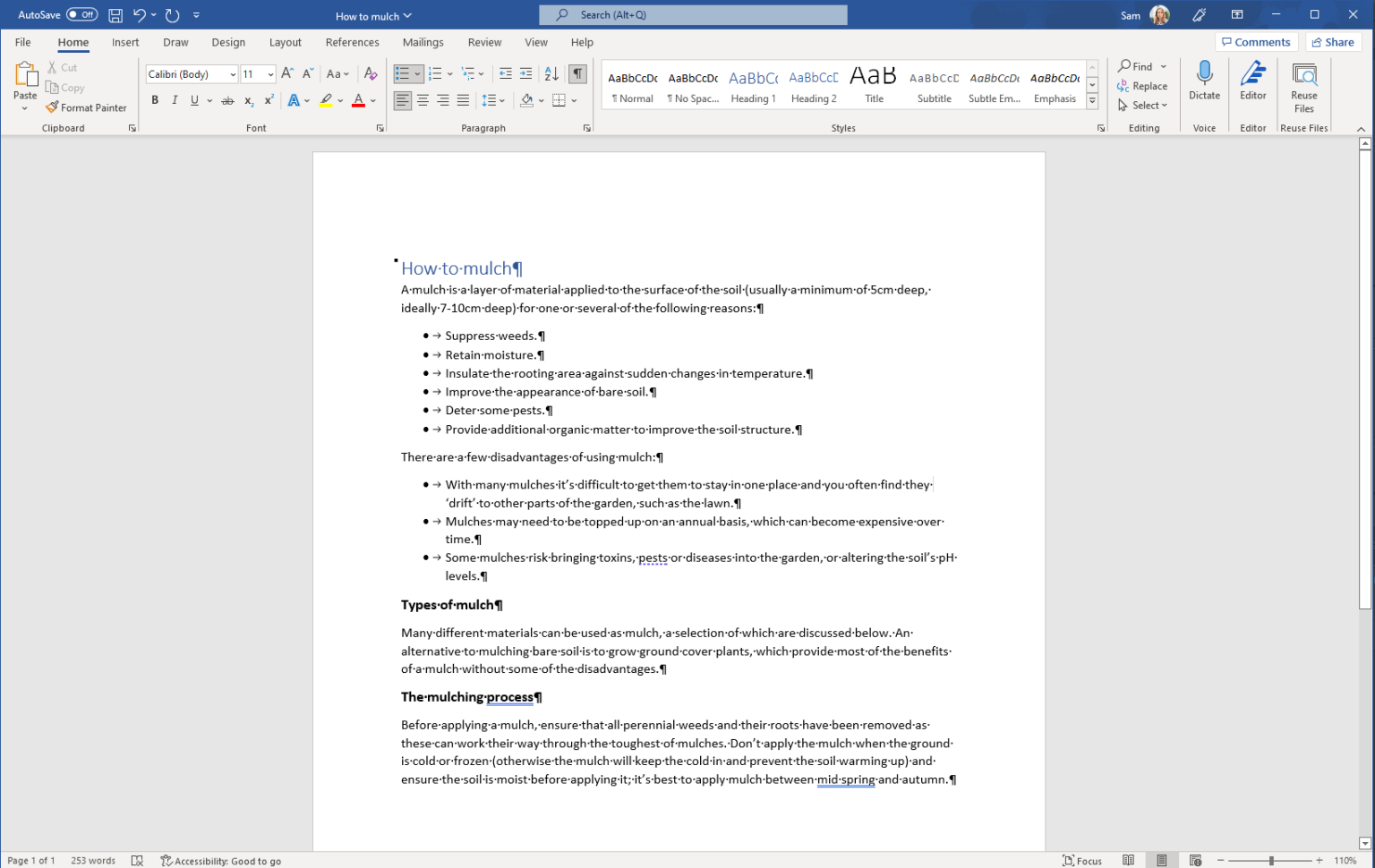Open the Replace tool

tap(1143, 86)
